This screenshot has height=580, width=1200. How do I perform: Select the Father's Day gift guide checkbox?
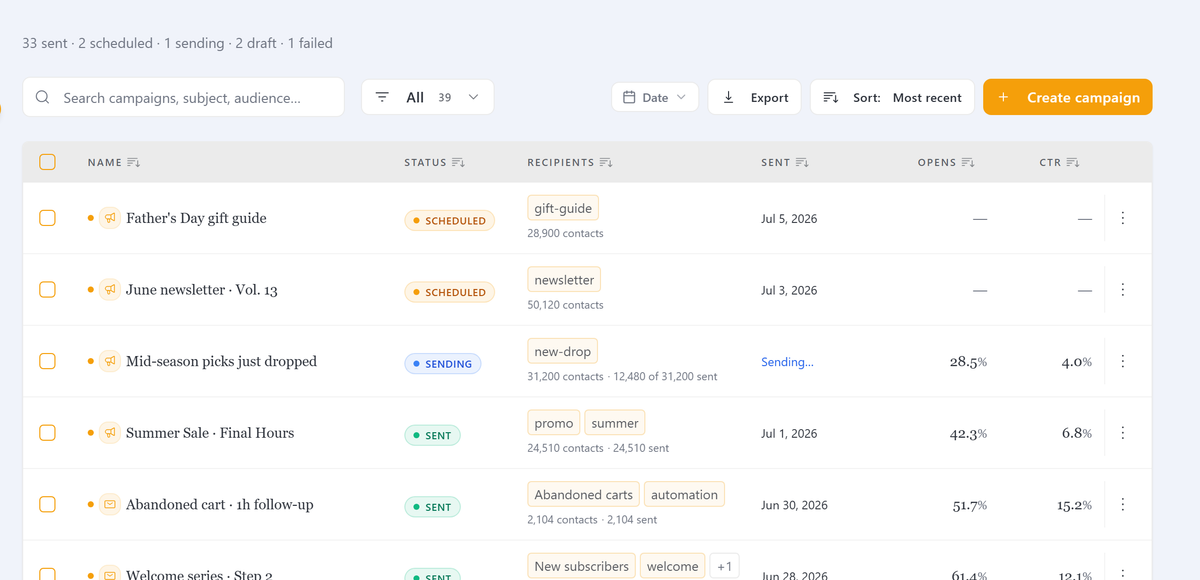47,218
